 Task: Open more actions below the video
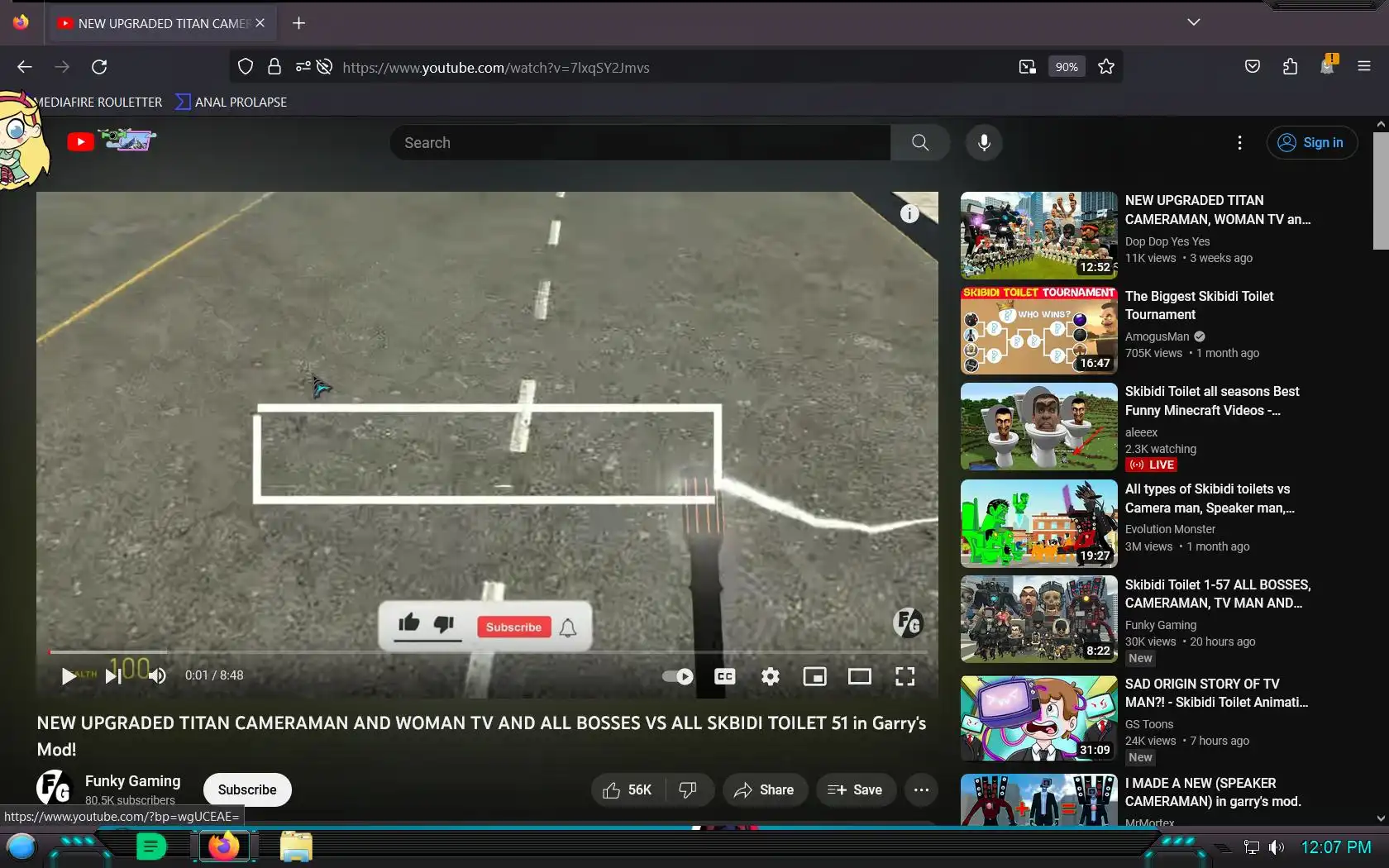coord(921,790)
